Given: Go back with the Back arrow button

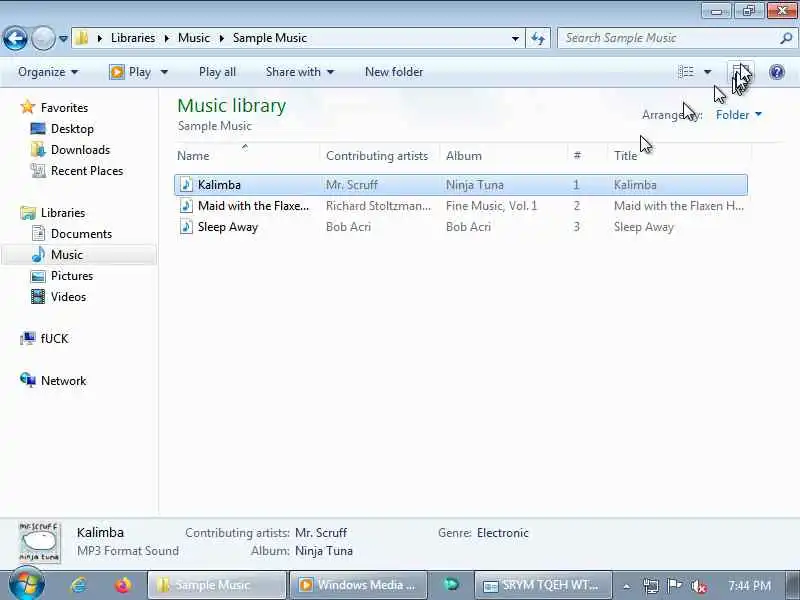Looking at the screenshot, I should click(x=15, y=38).
